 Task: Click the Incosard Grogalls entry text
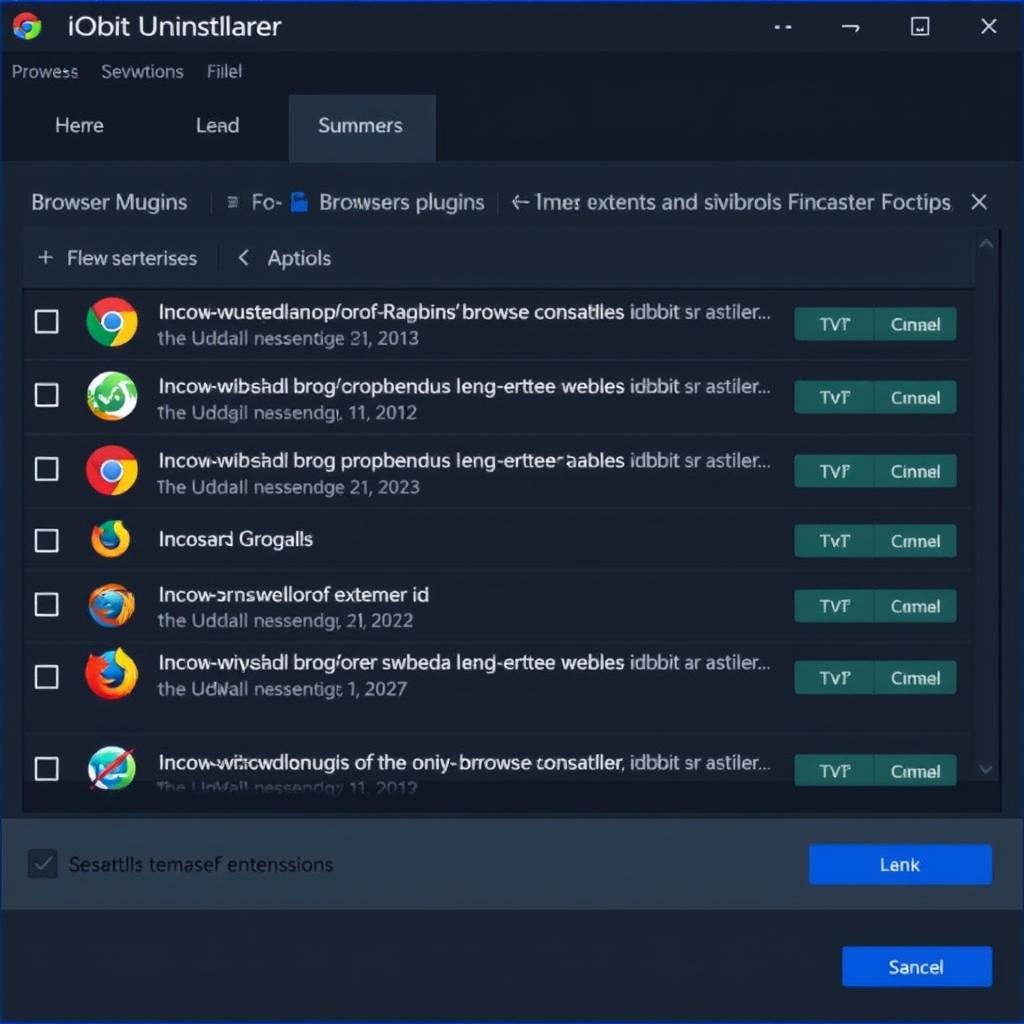click(x=235, y=539)
